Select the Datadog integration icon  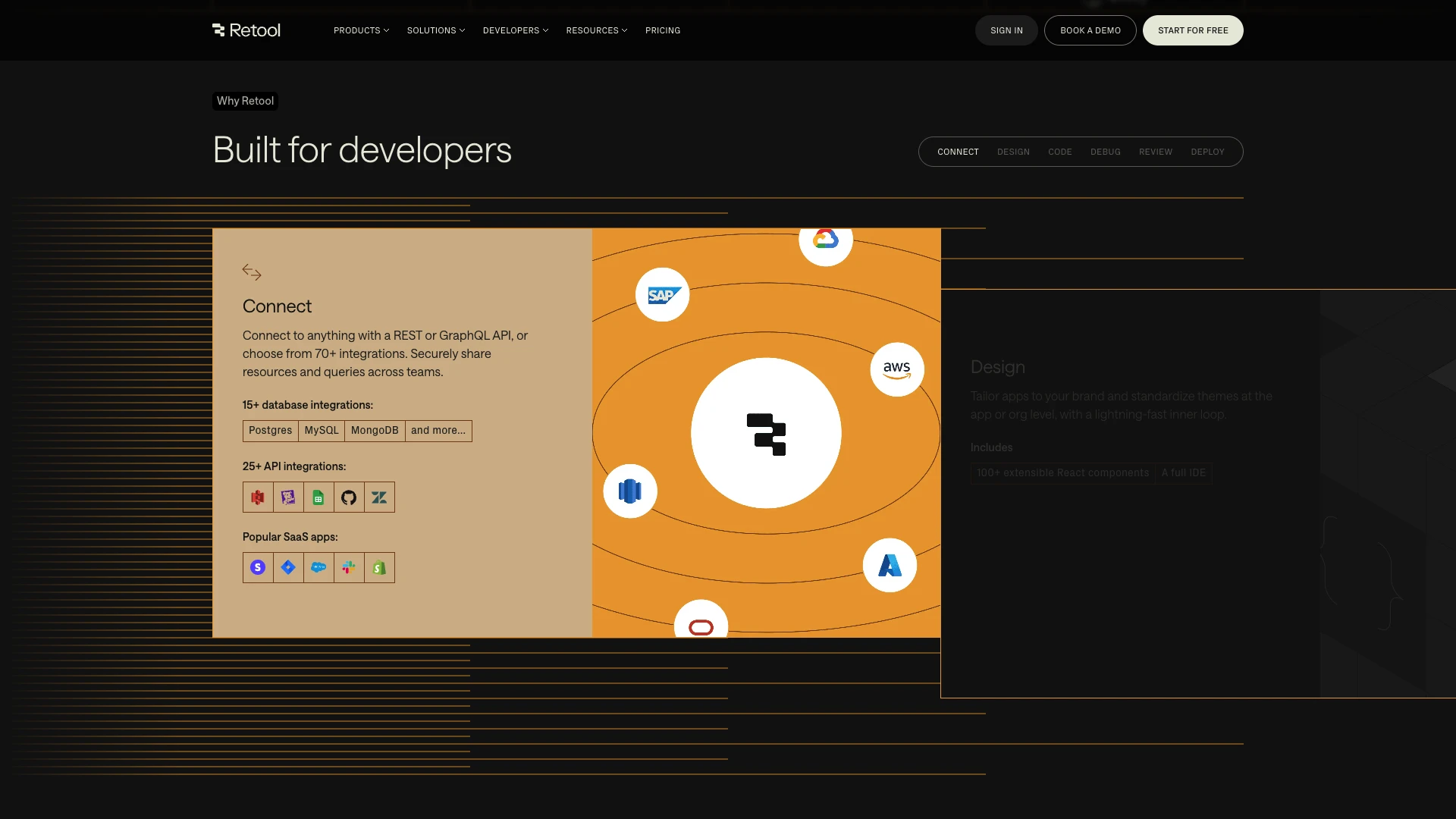coord(288,497)
